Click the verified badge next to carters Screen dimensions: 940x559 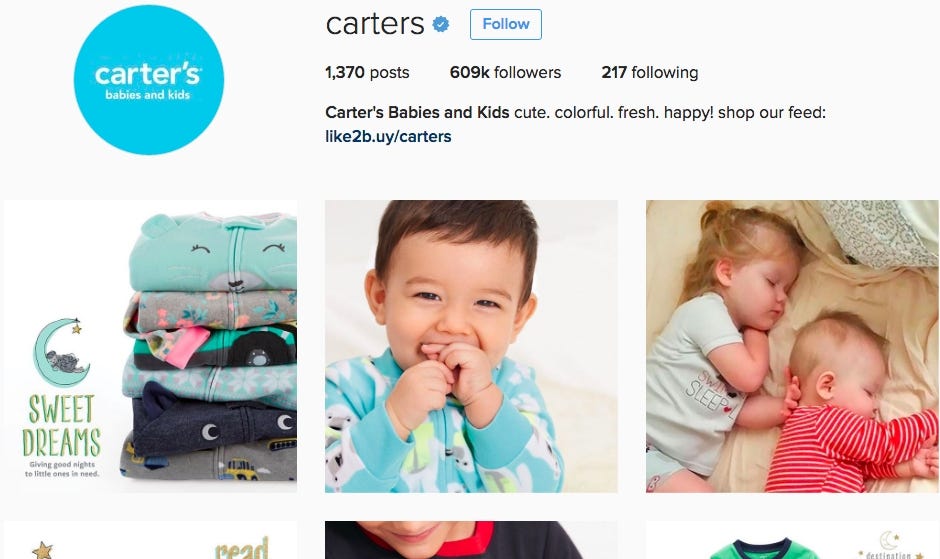click(441, 25)
